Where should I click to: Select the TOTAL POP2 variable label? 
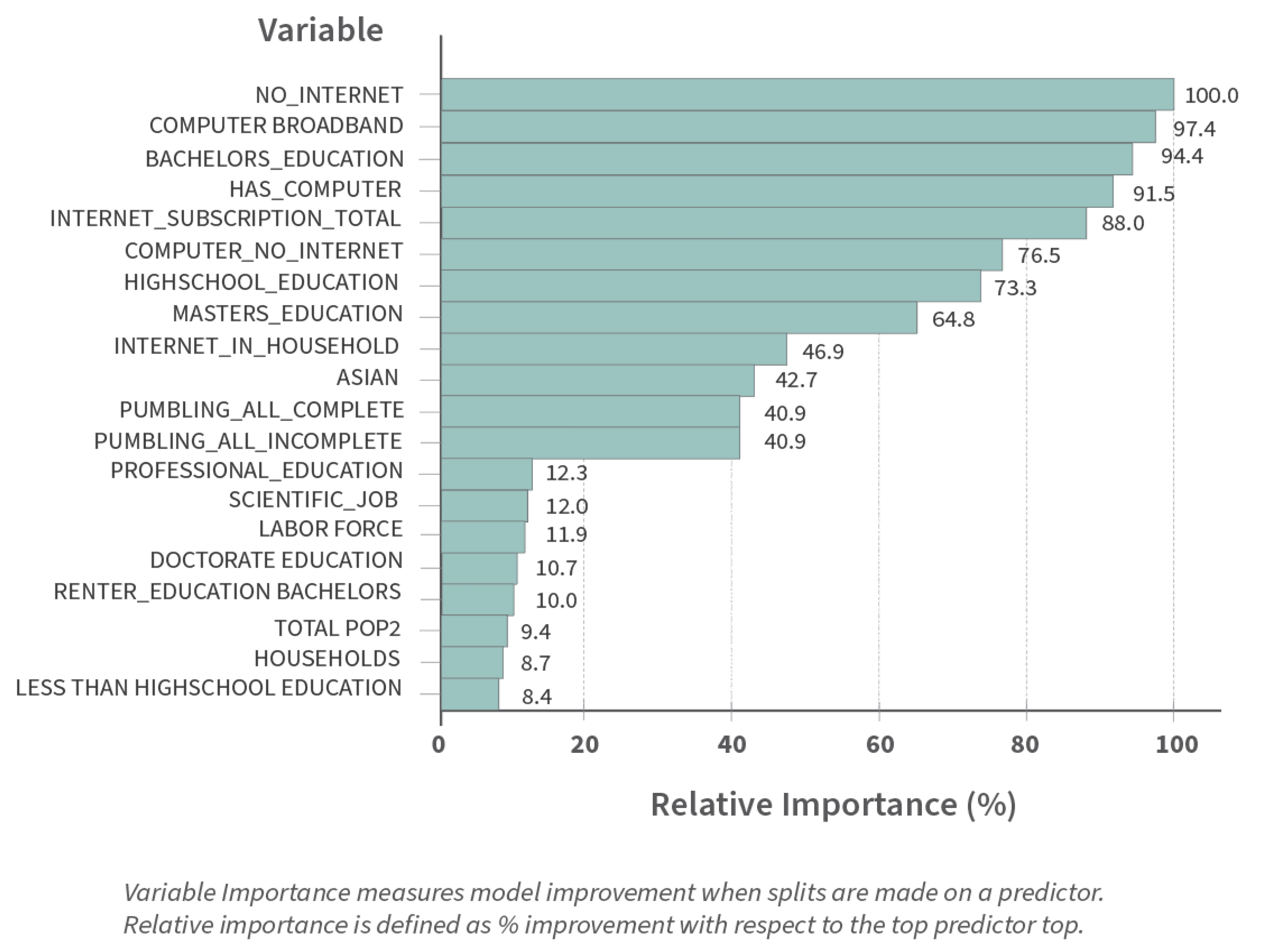[x=337, y=628]
